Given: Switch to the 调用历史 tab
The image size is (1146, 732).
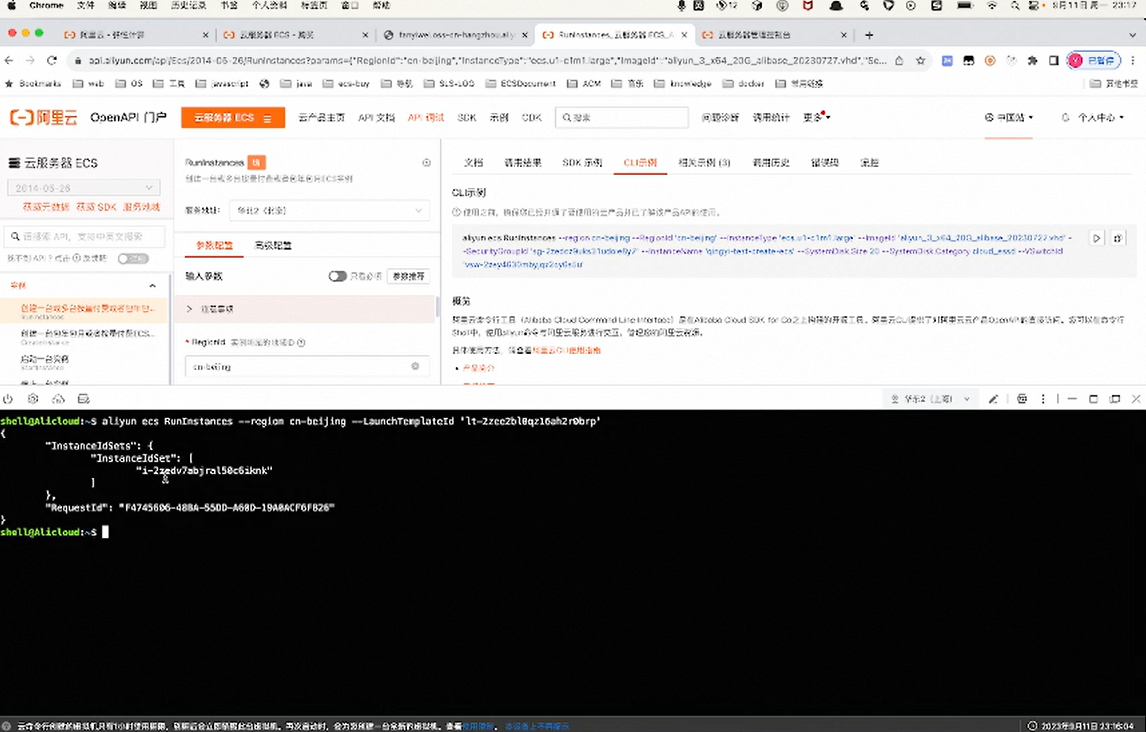Looking at the screenshot, I should pyautogui.click(x=770, y=162).
